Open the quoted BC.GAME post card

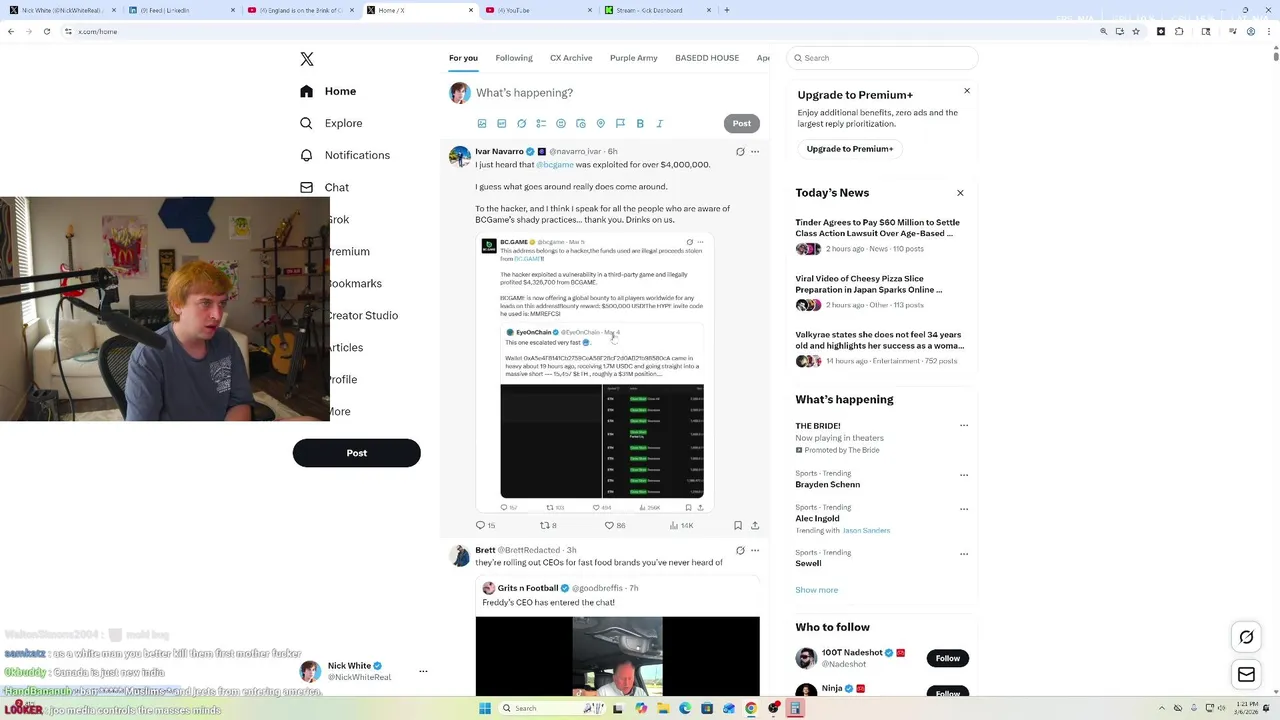594,373
